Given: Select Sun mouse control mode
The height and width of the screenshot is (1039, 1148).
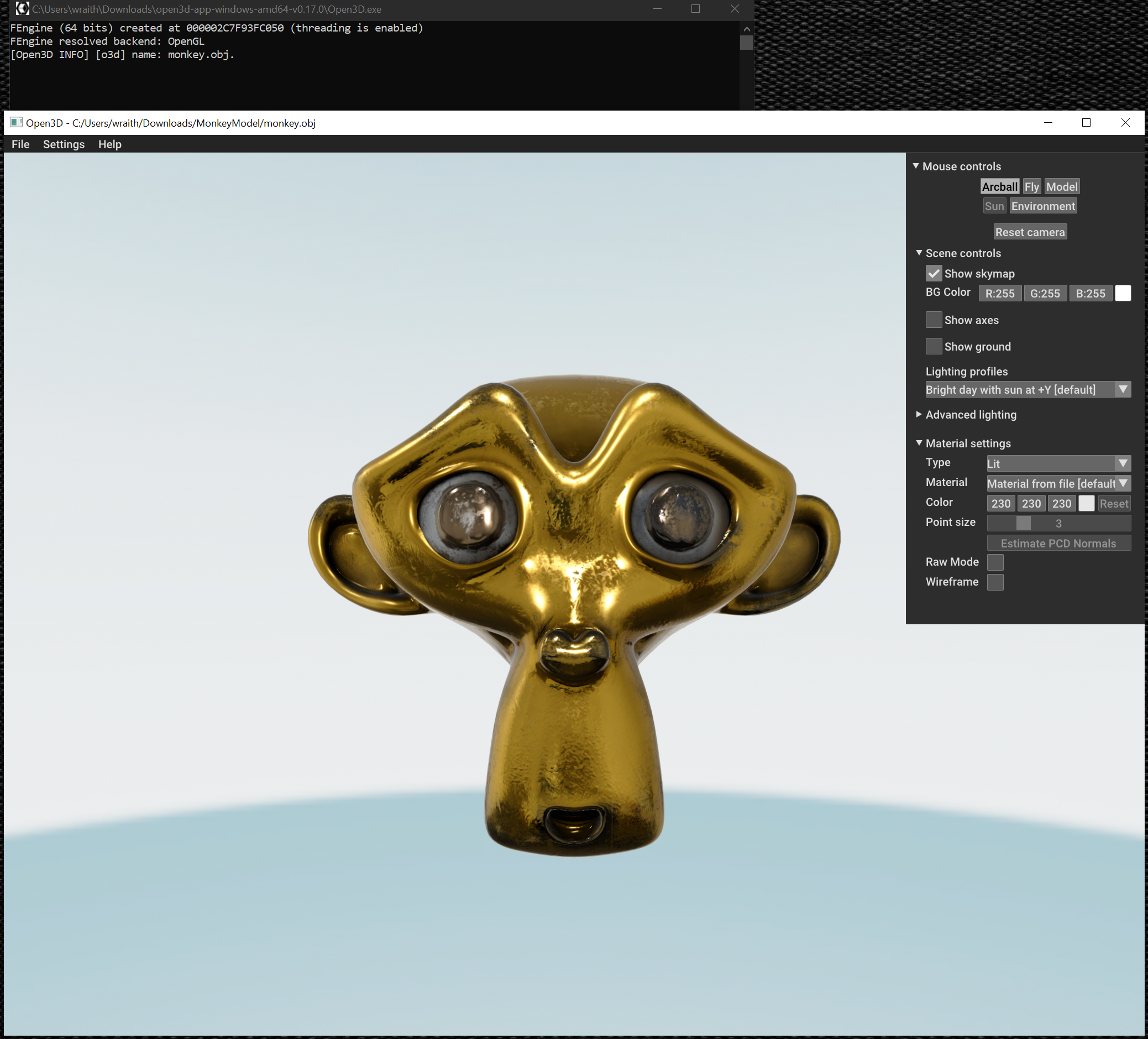Looking at the screenshot, I should coord(994,206).
